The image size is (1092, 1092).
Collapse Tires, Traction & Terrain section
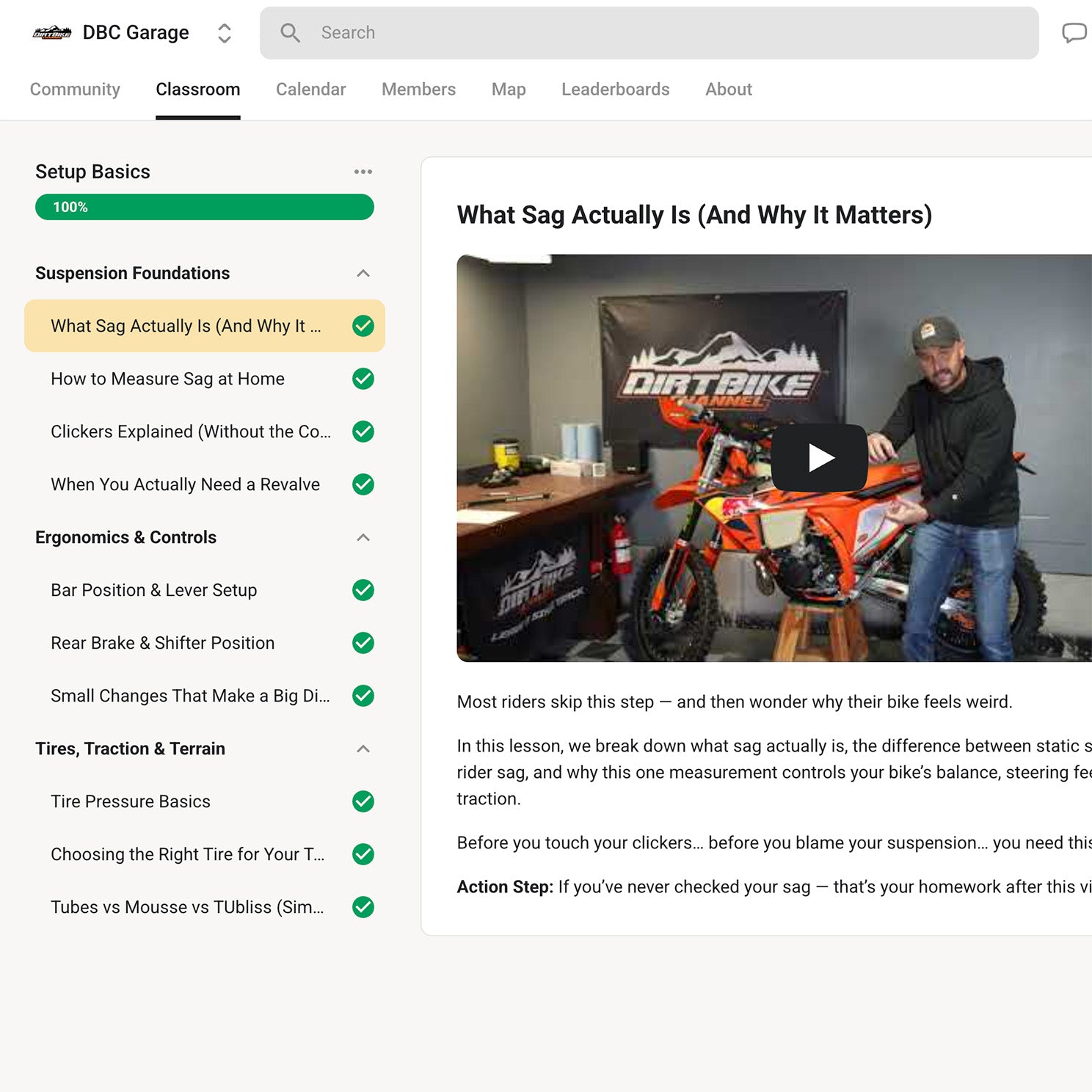[x=363, y=749]
